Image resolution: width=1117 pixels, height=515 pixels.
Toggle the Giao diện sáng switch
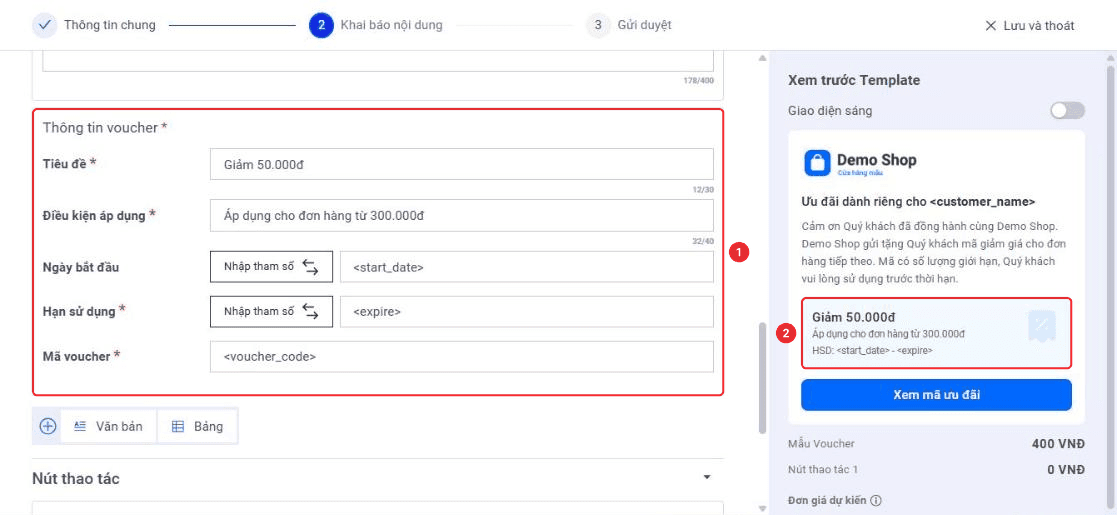coord(1067,110)
